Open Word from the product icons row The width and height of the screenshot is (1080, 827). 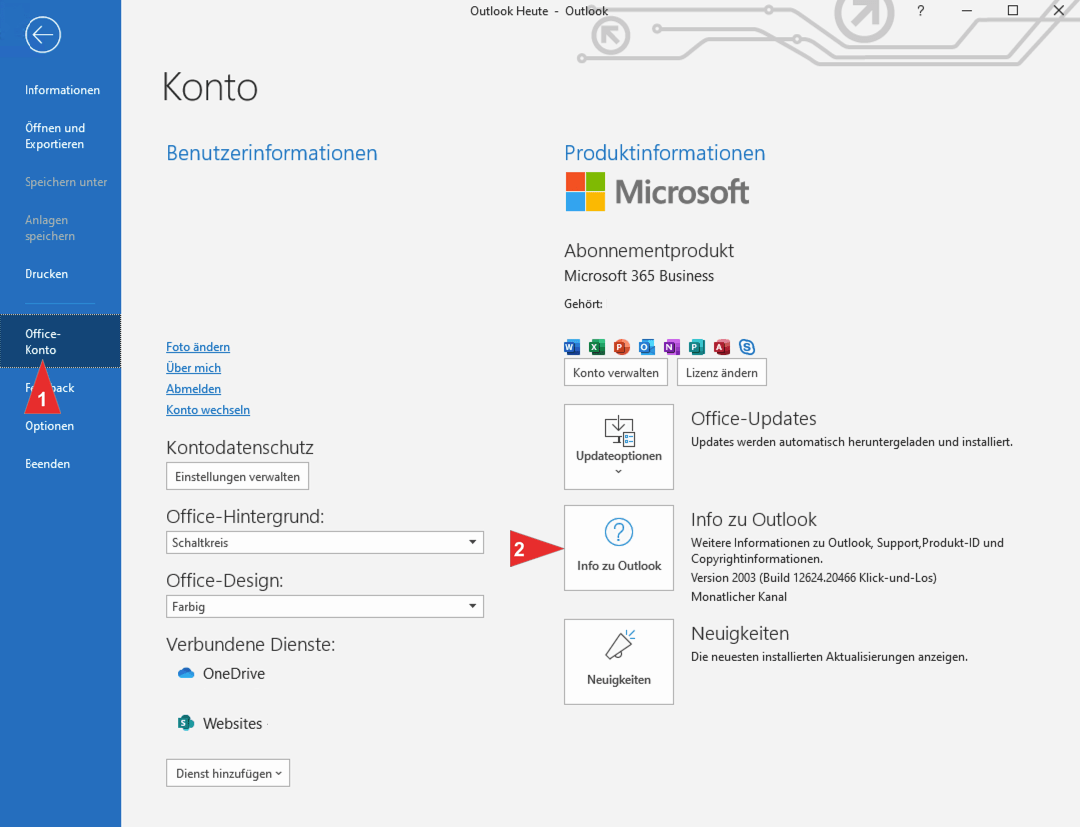[x=571, y=347]
